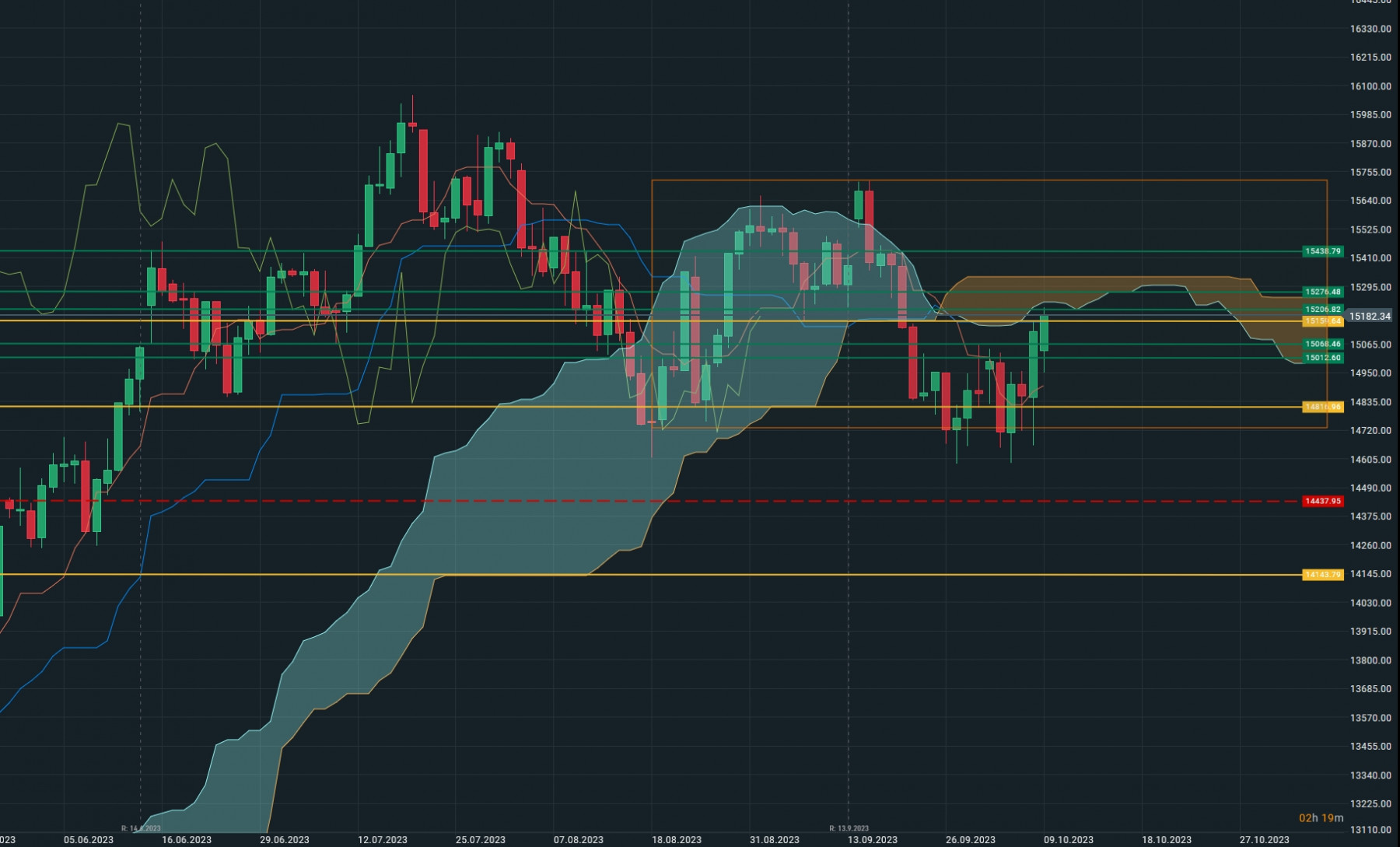Select the green 15068.46 price tag
The image size is (1400, 847).
click(1322, 344)
